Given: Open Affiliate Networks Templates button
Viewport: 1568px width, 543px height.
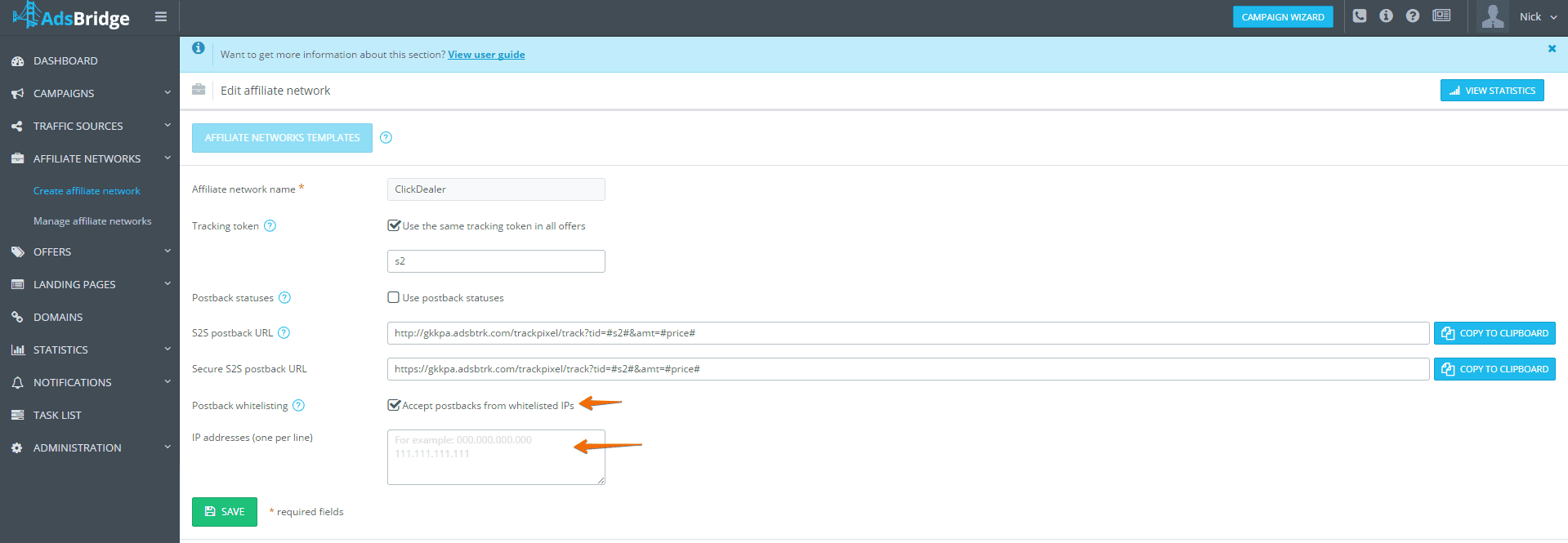Looking at the screenshot, I should click(282, 138).
